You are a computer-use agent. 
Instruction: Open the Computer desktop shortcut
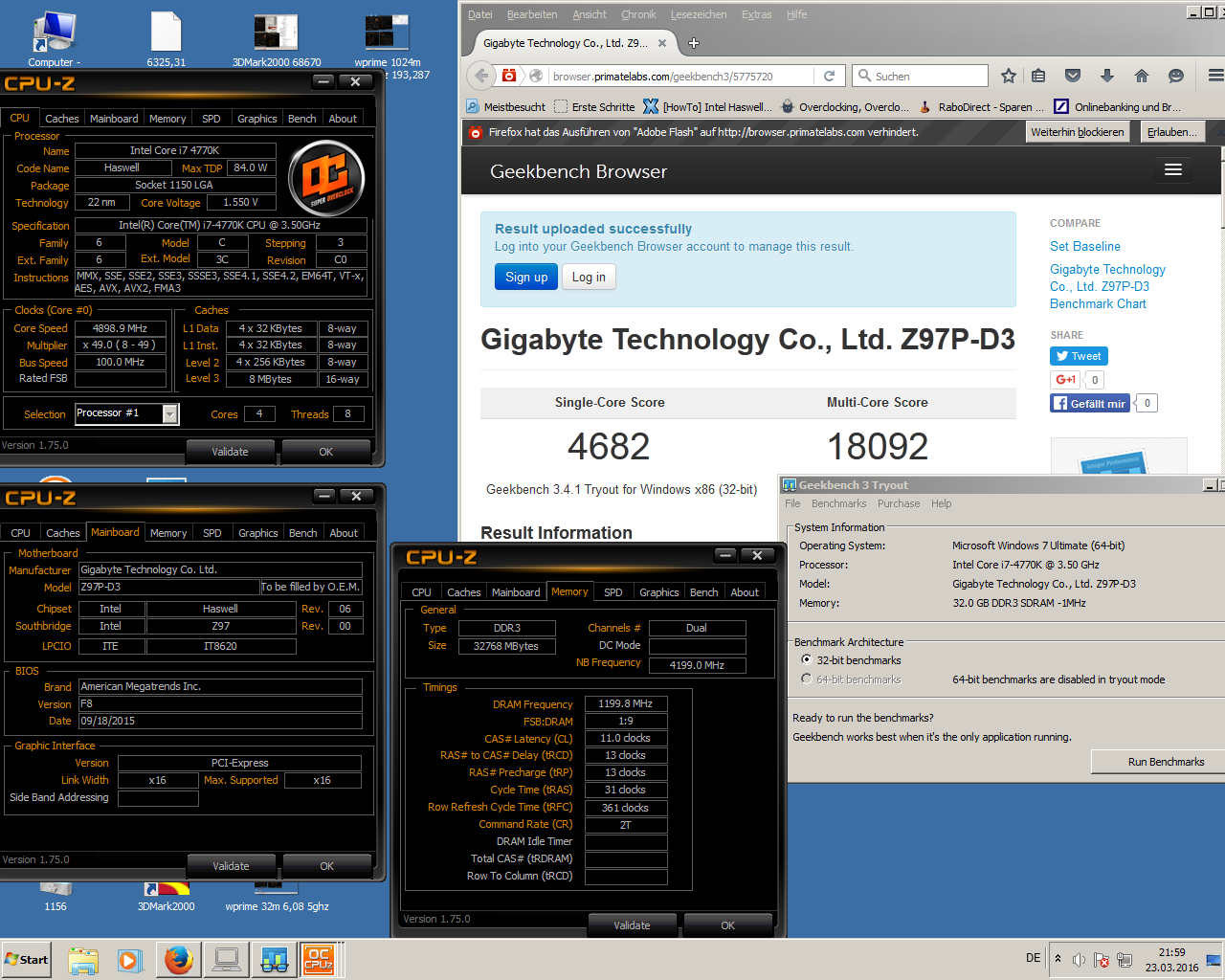click(x=55, y=38)
